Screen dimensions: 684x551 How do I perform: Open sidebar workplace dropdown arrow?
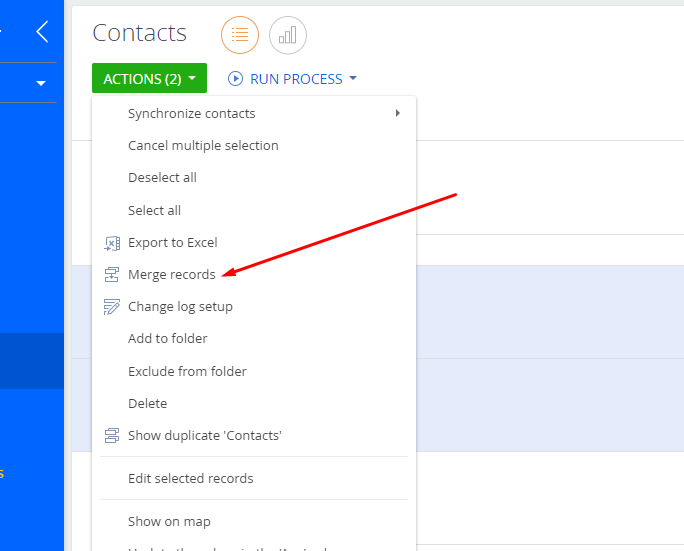coord(41,83)
